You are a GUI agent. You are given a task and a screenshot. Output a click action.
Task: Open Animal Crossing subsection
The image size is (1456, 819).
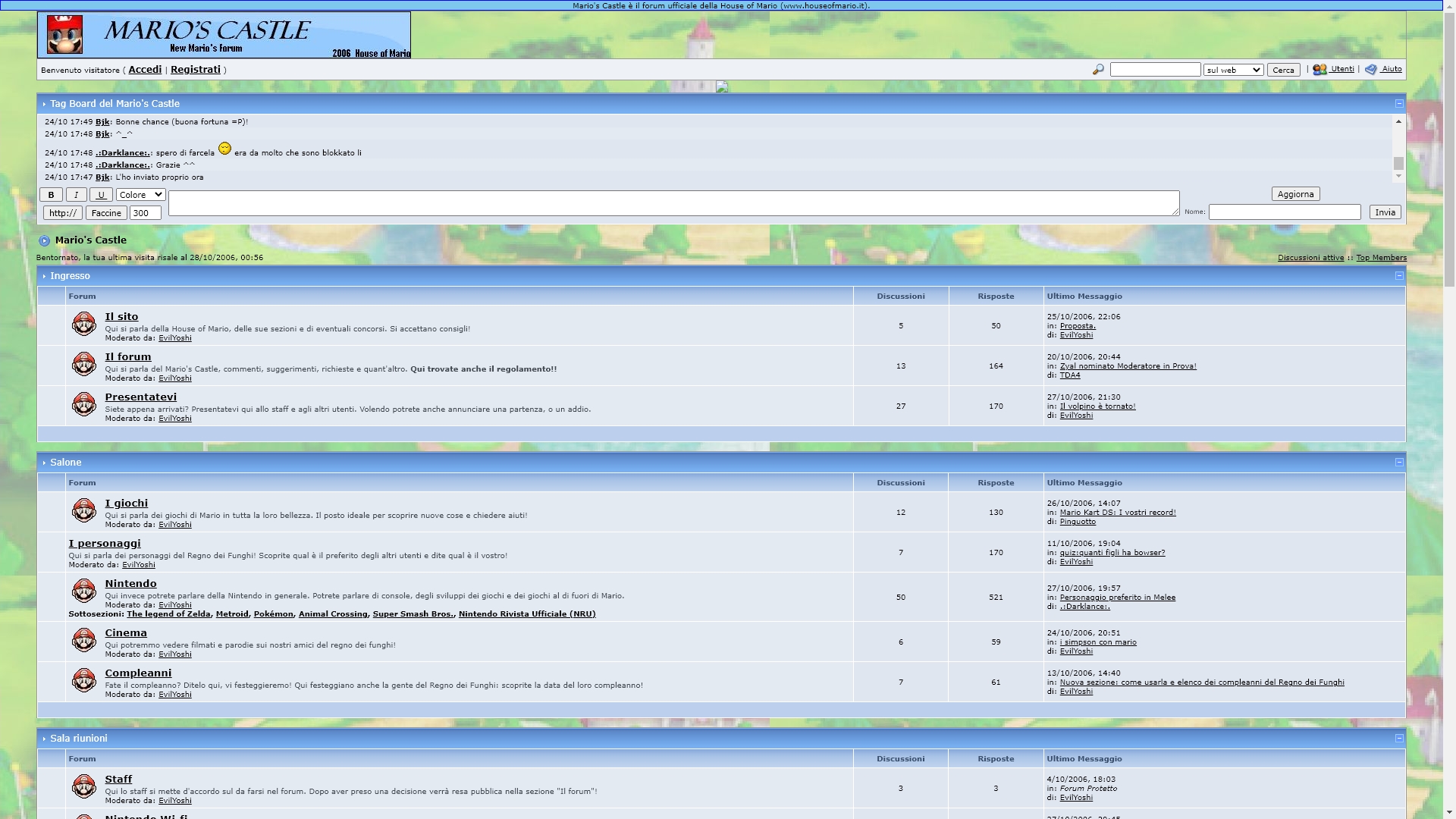tap(333, 614)
